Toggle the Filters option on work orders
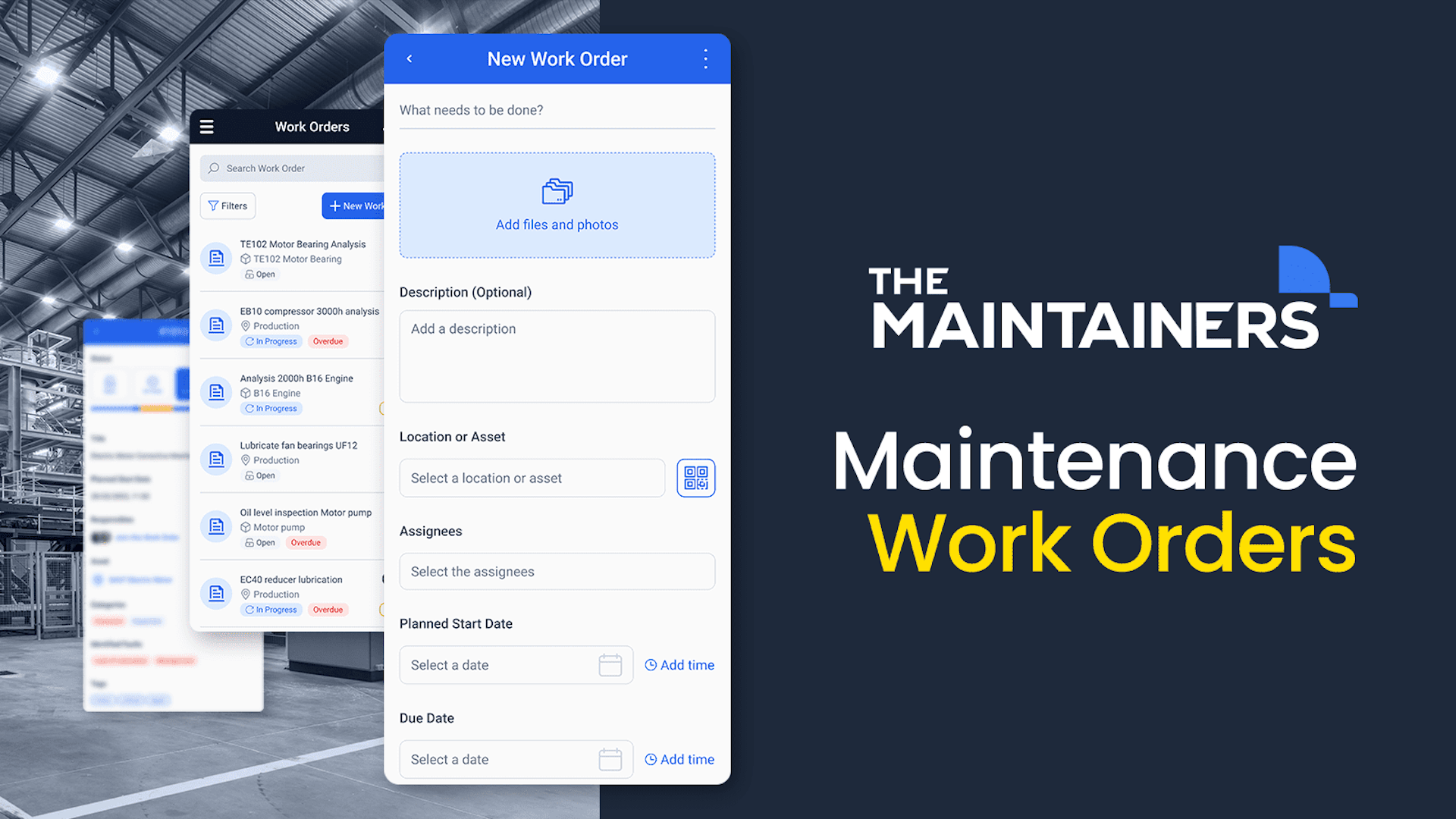The image size is (1456, 819). [x=229, y=206]
